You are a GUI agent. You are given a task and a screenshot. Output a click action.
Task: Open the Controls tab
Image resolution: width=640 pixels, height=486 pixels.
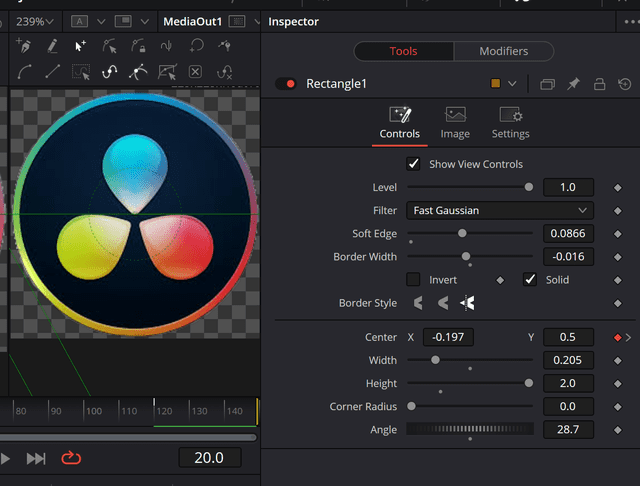pyautogui.click(x=400, y=123)
